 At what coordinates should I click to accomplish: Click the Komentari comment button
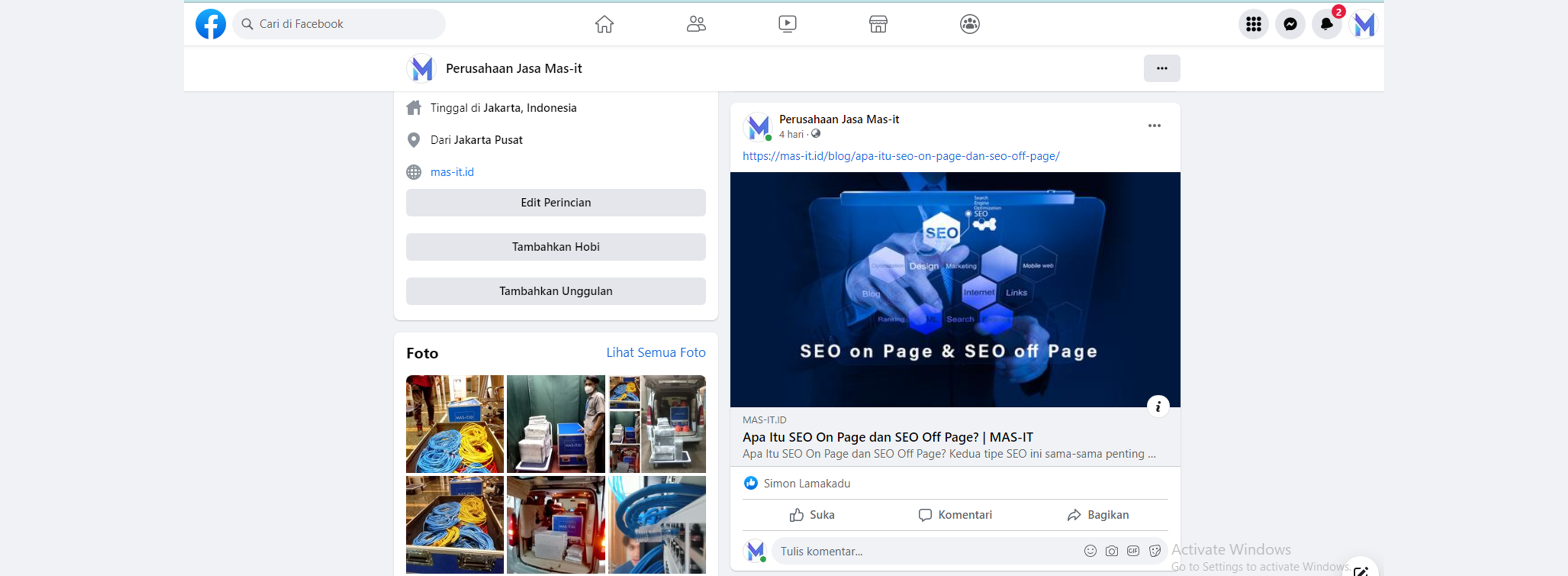pos(955,515)
